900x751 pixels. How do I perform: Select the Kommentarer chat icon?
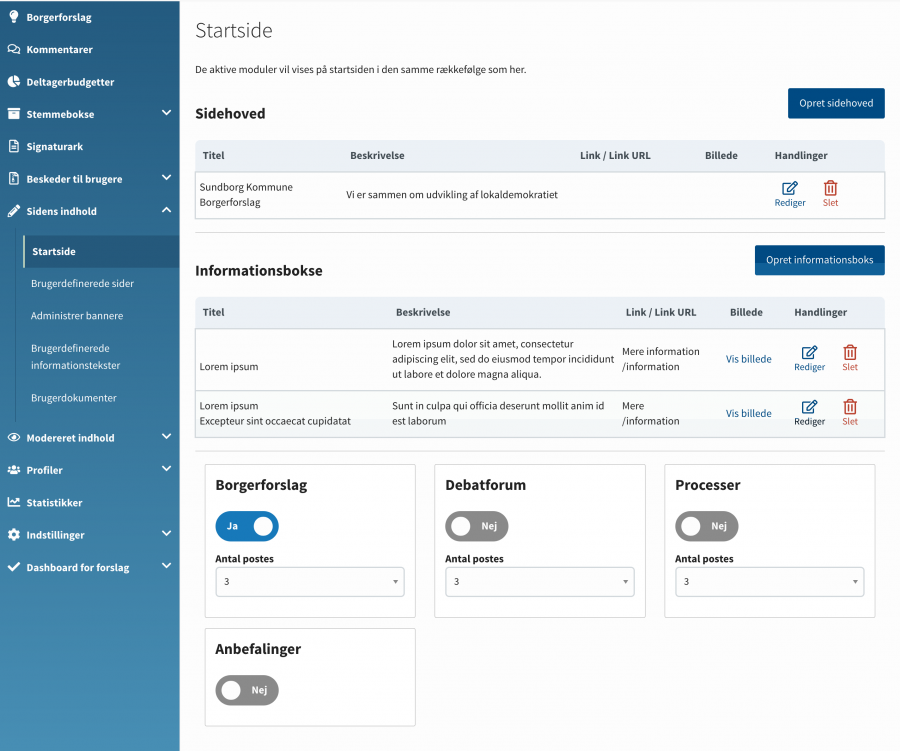[13, 48]
